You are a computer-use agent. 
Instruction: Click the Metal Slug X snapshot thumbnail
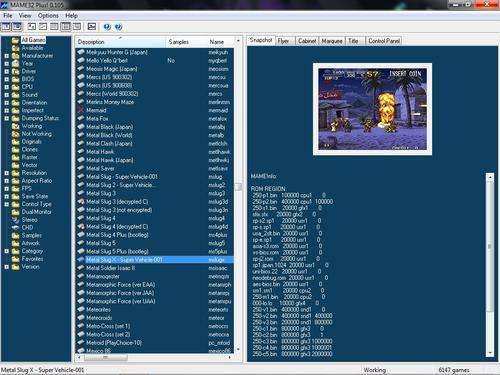point(372,109)
